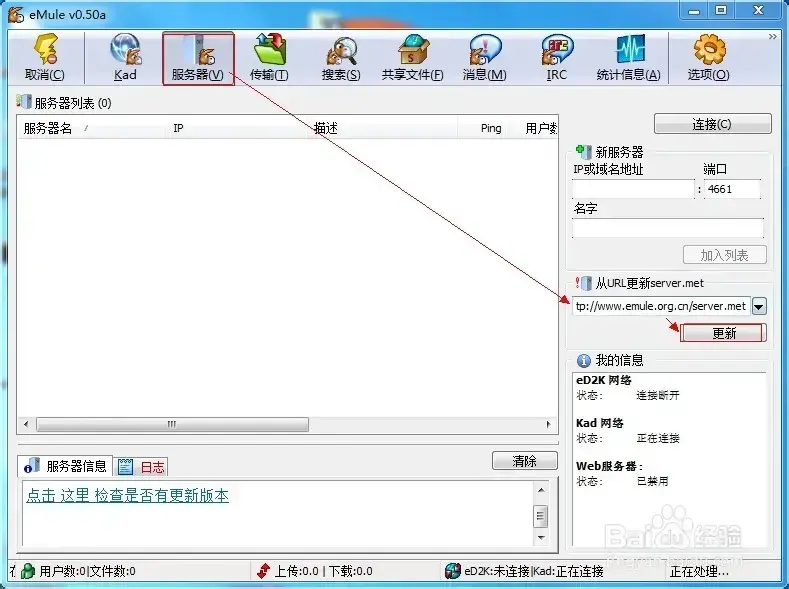The width and height of the screenshot is (789, 589).
Task: Open the 共享文件 (Shared Files) toolbar icon
Action: coord(413,57)
